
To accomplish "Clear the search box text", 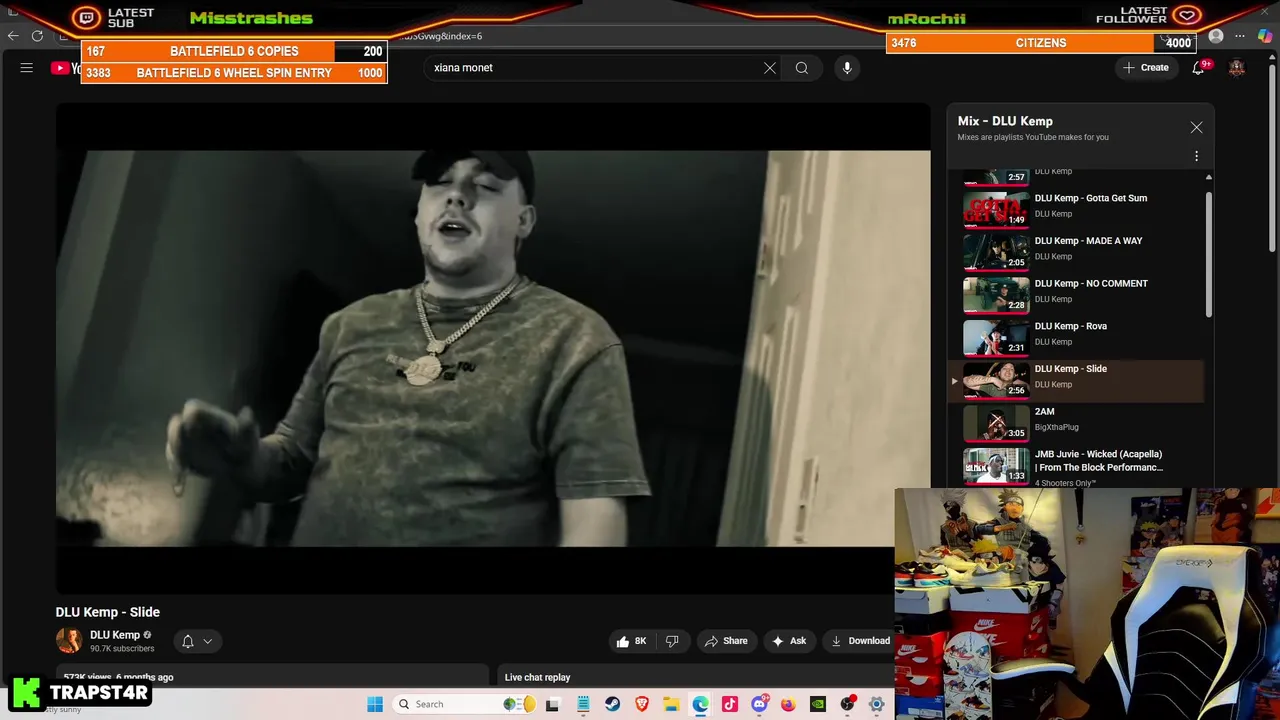I will tap(770, 68).
